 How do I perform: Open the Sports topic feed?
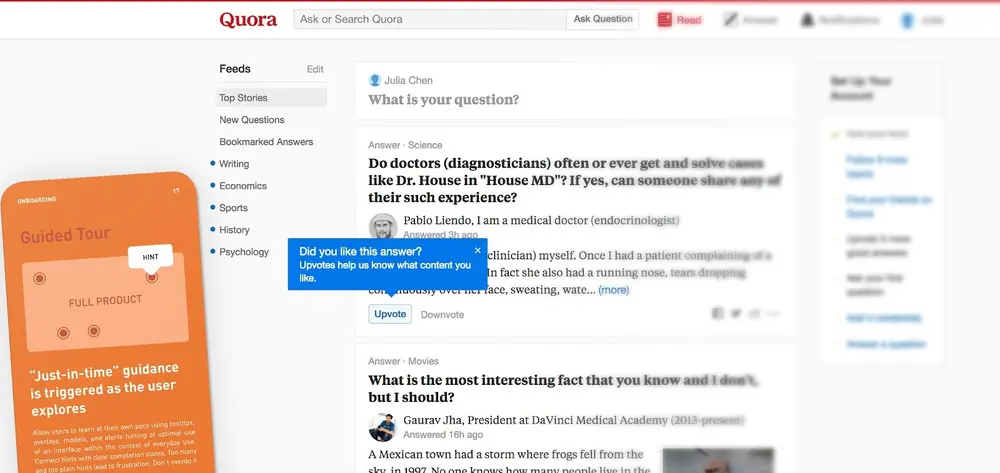(233, 208)
